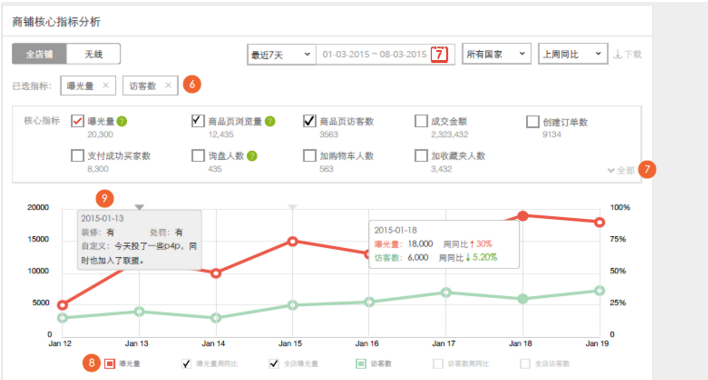708x380 pixels.
Task: Remove the 曝光量 selected tag
Action: (106, 85)
